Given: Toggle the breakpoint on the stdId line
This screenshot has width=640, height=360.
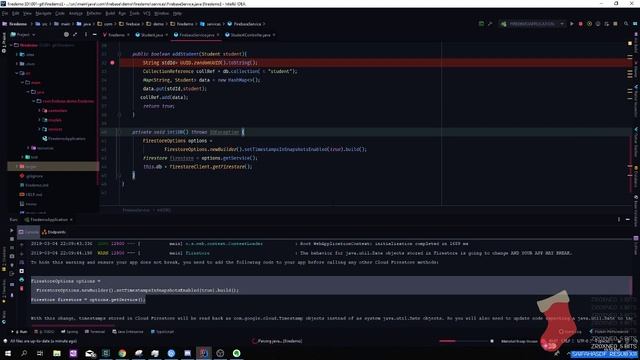Looking at the screenshot, I should click(112, 63).
